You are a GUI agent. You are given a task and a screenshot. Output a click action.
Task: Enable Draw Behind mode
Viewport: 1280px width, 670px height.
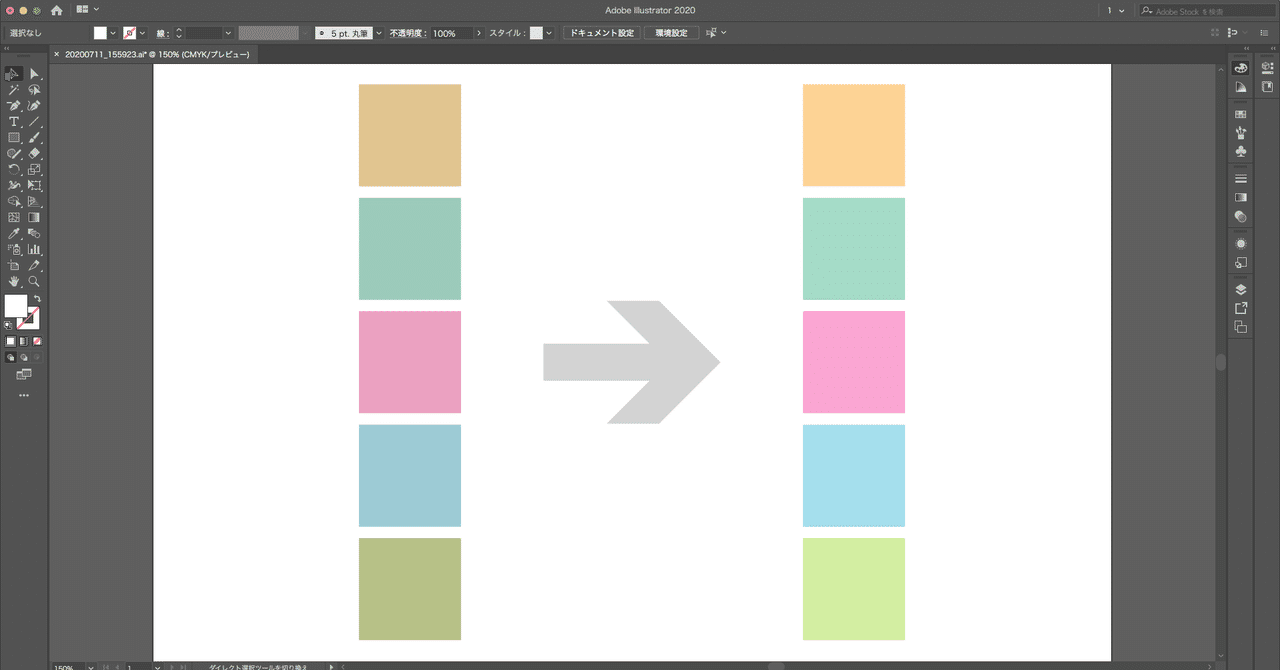(x=22, y=356)
